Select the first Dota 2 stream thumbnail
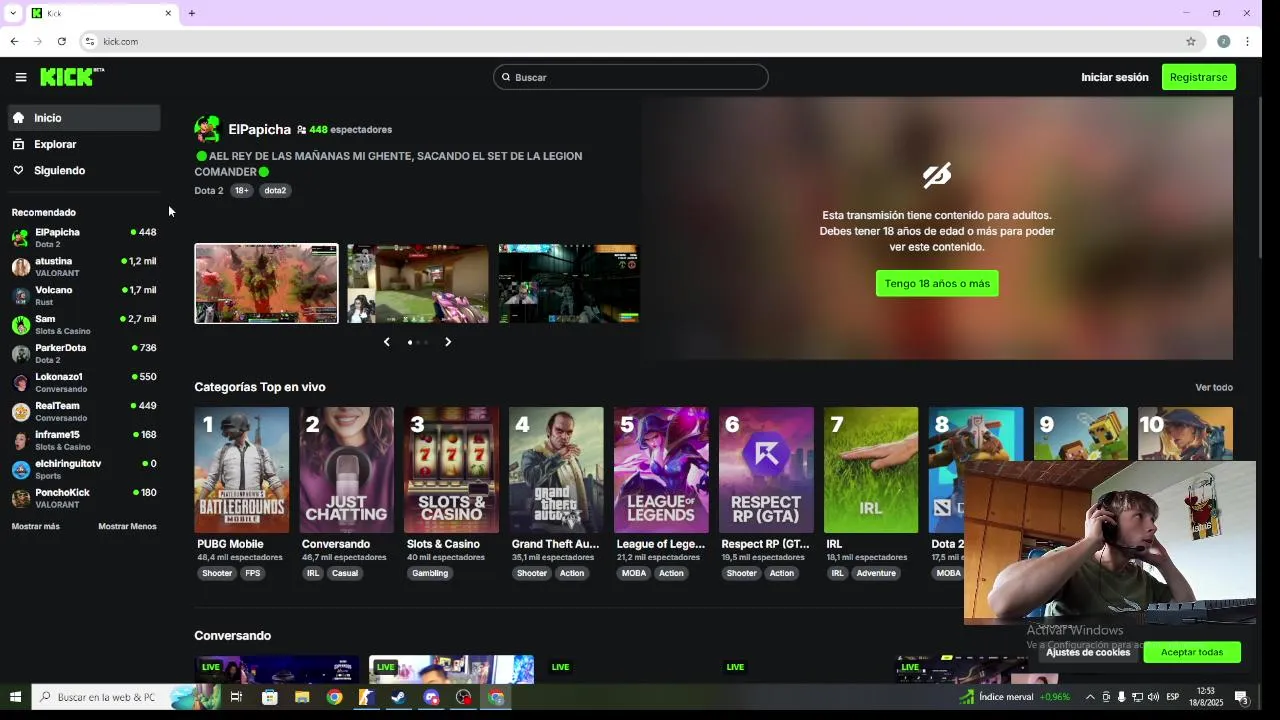1280x720 pixels. click(266, 283)
